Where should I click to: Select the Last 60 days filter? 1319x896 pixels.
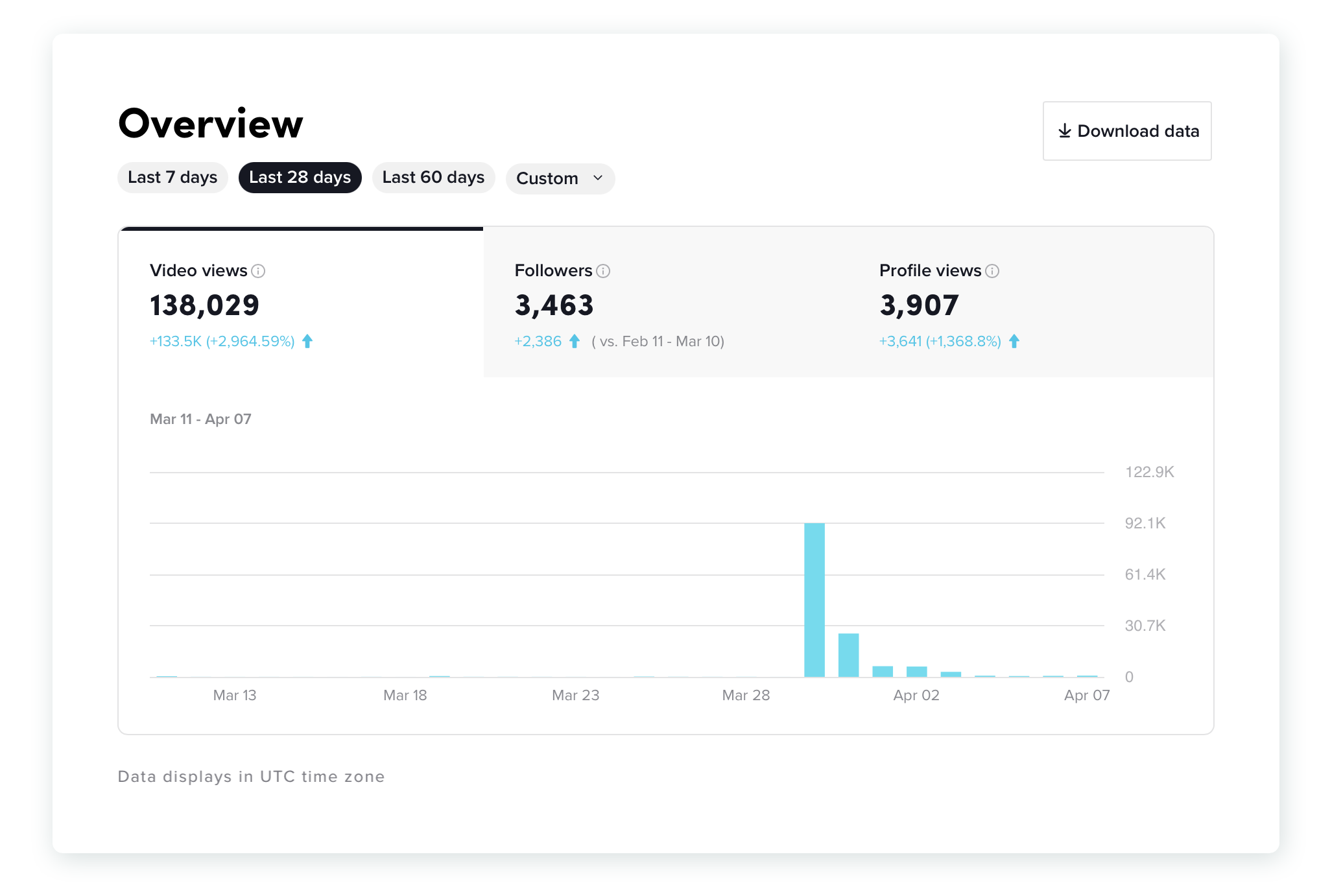tap(433, 178)
